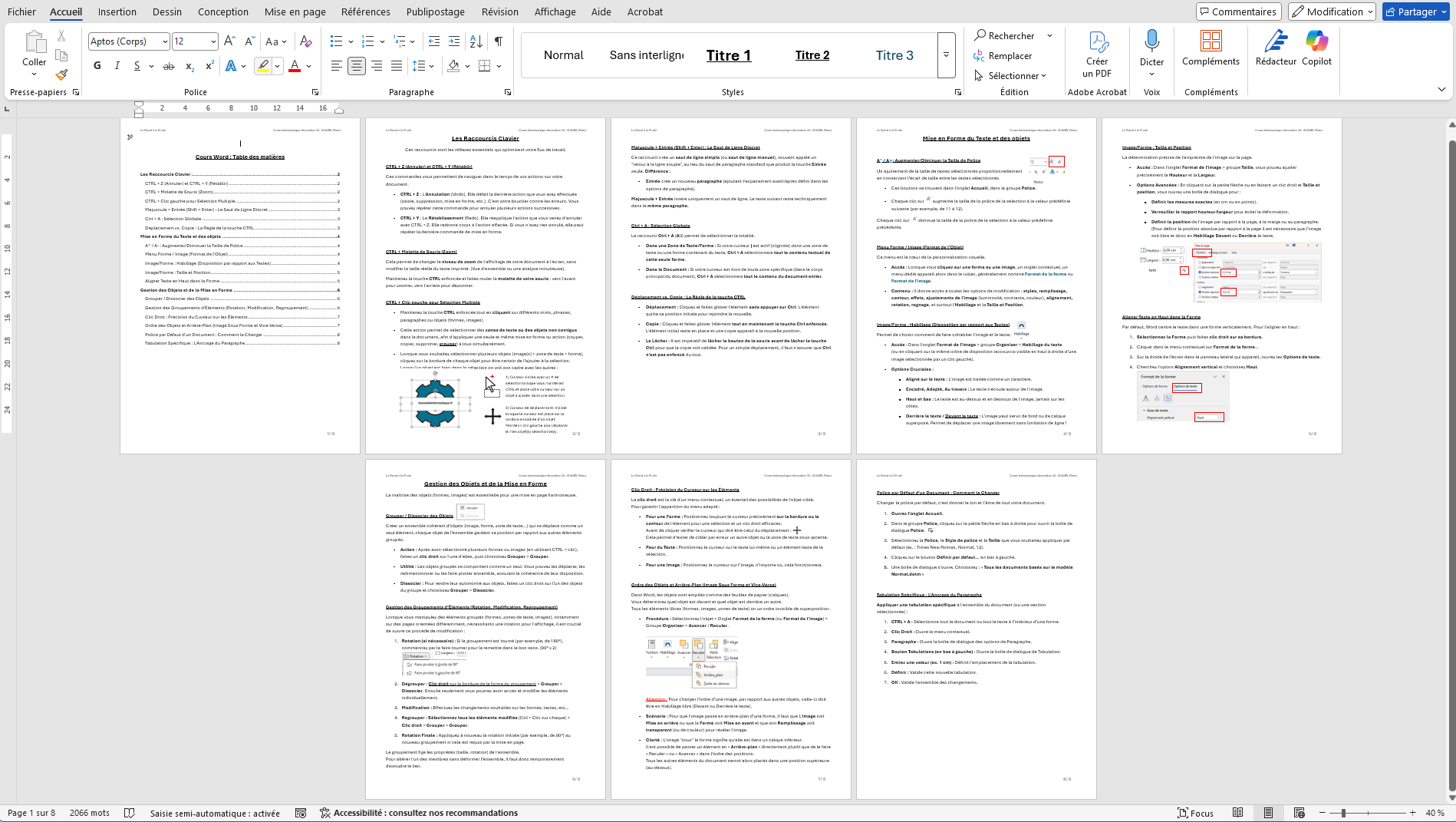
Task: Toggle italic formatting
Action: [117, 66]
